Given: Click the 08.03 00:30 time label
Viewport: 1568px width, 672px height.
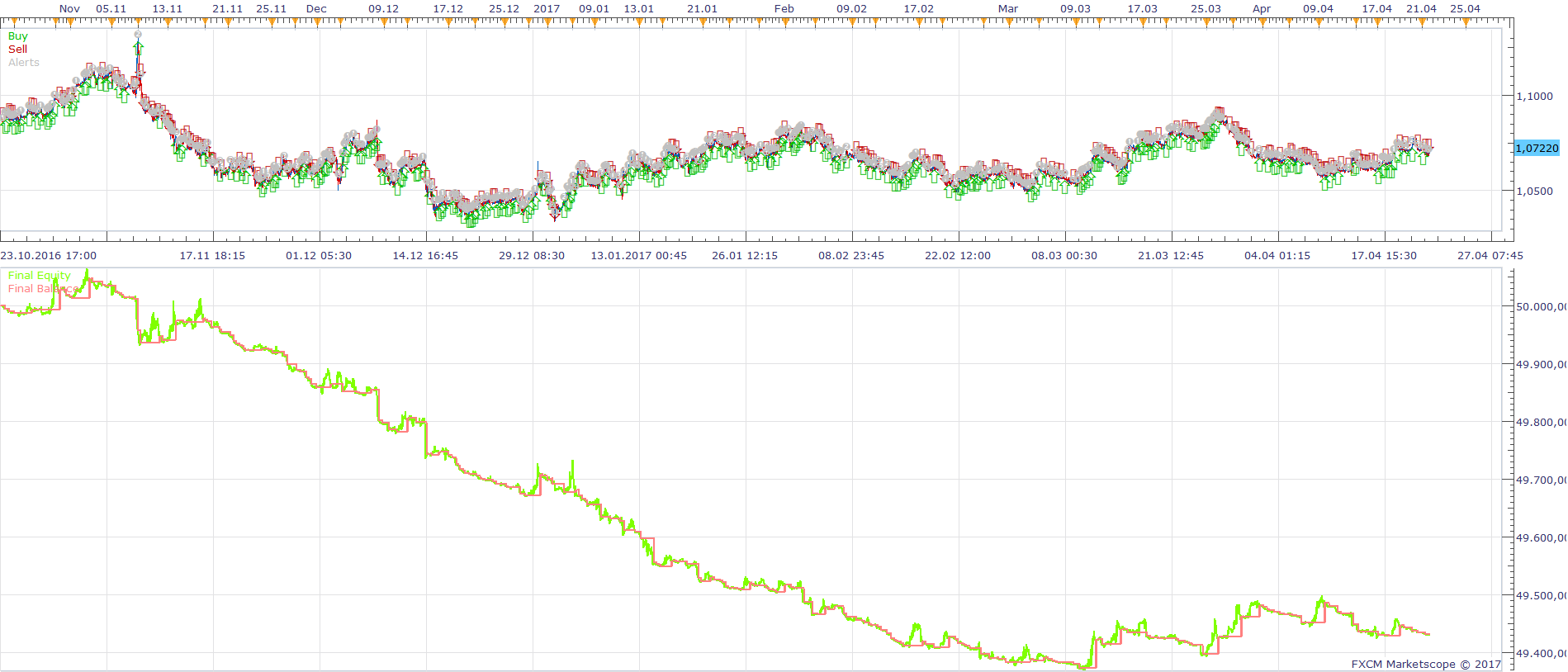Looking at the screenshot, I should [1065, 256].
